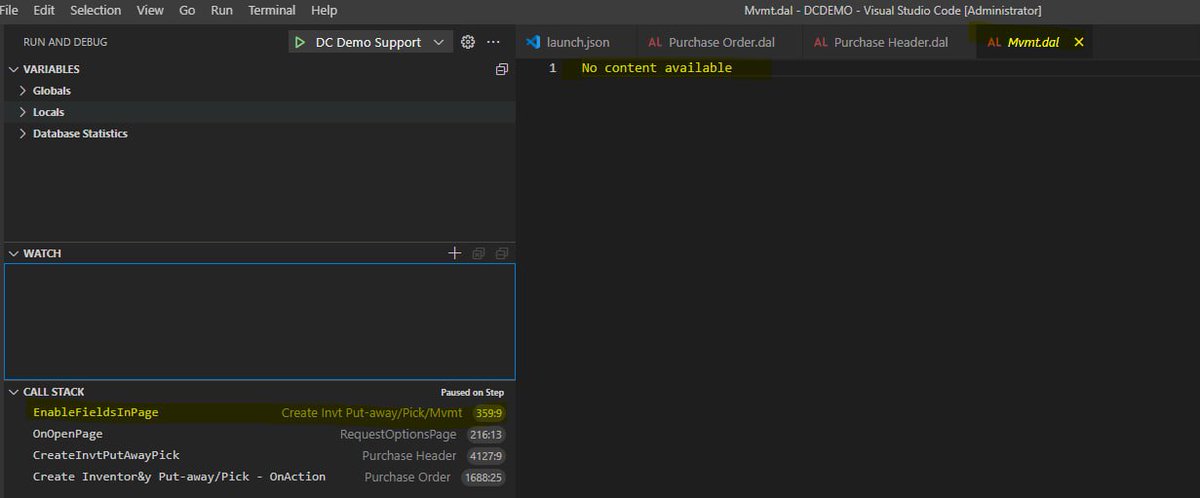Open the Terminal menu
Image resolution: width=1200 pixels, height=498 pixels.
pyautogui.click(x=272, y=10)
